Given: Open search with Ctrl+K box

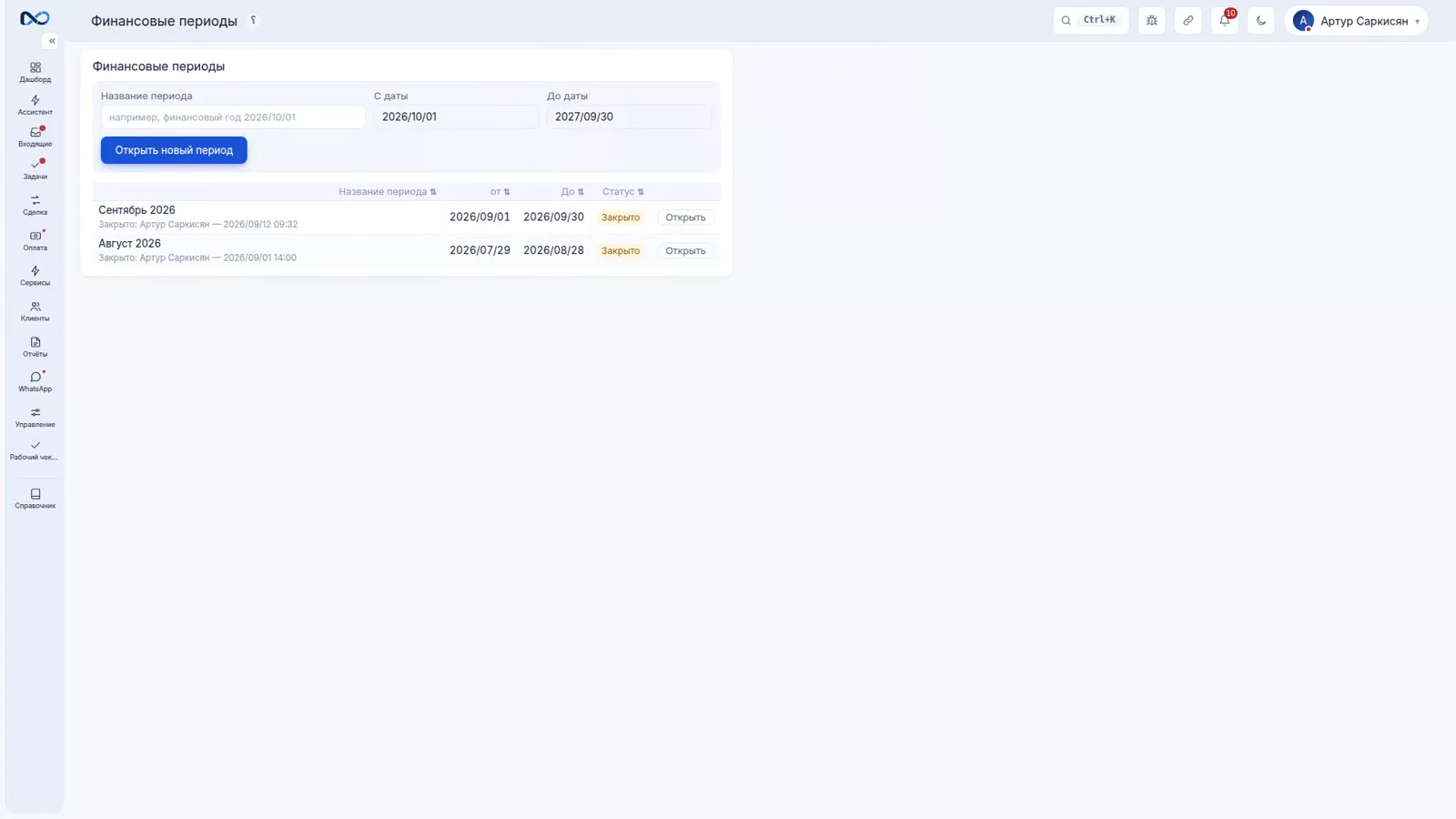Looking at the screenshot, I should click(x=1090, y=20).
